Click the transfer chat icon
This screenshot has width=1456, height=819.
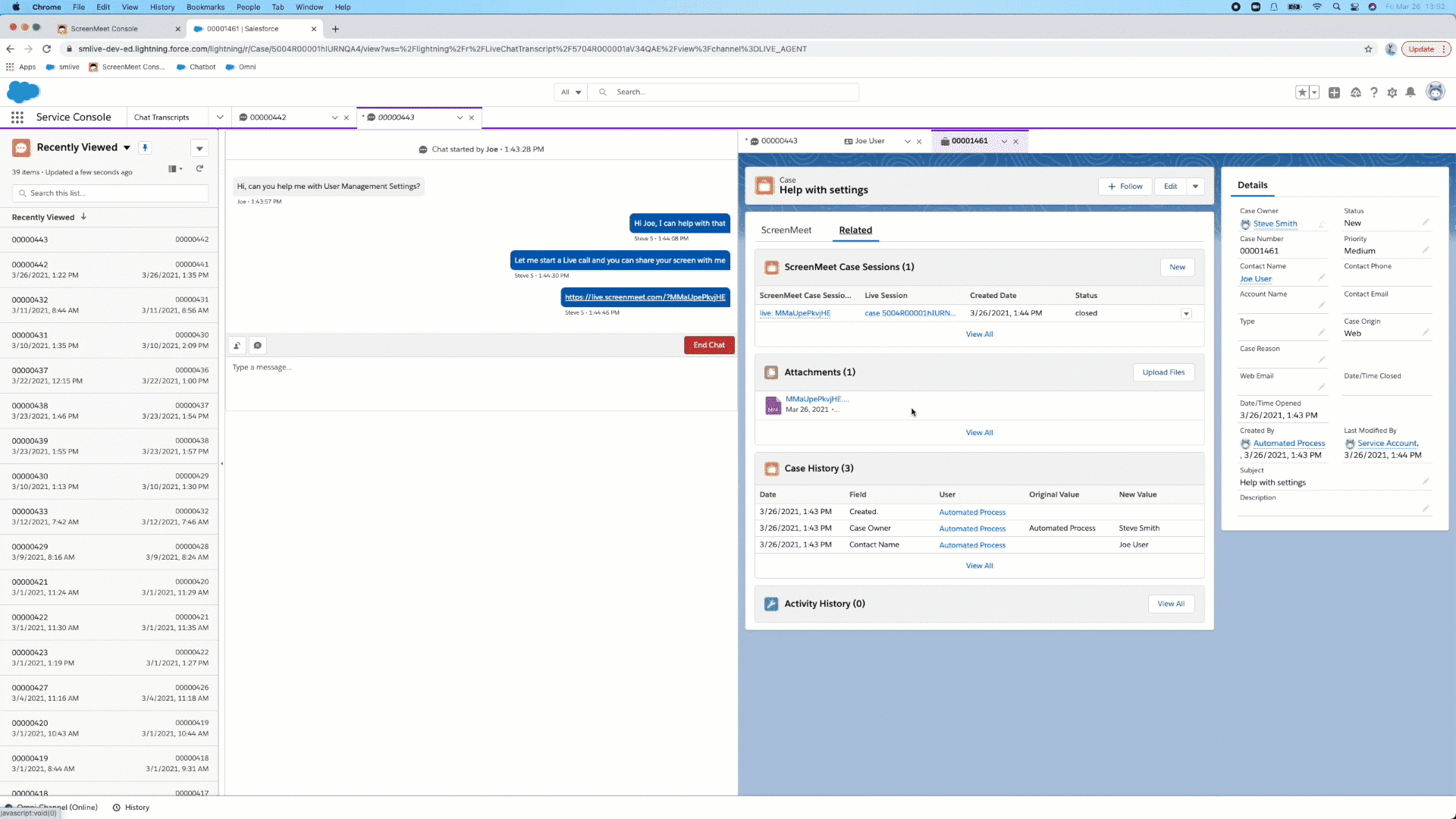[x=237, y=346]
